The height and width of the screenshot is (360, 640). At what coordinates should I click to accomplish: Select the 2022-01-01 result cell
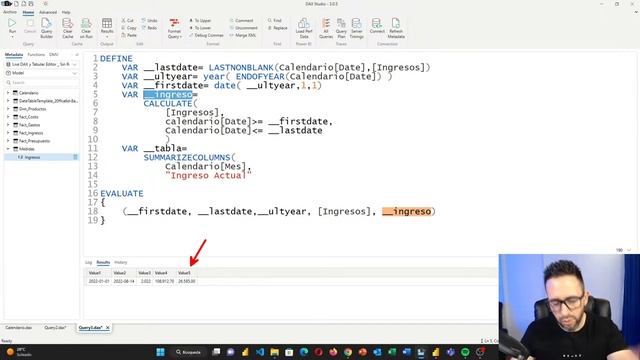[x=99, y=281]
